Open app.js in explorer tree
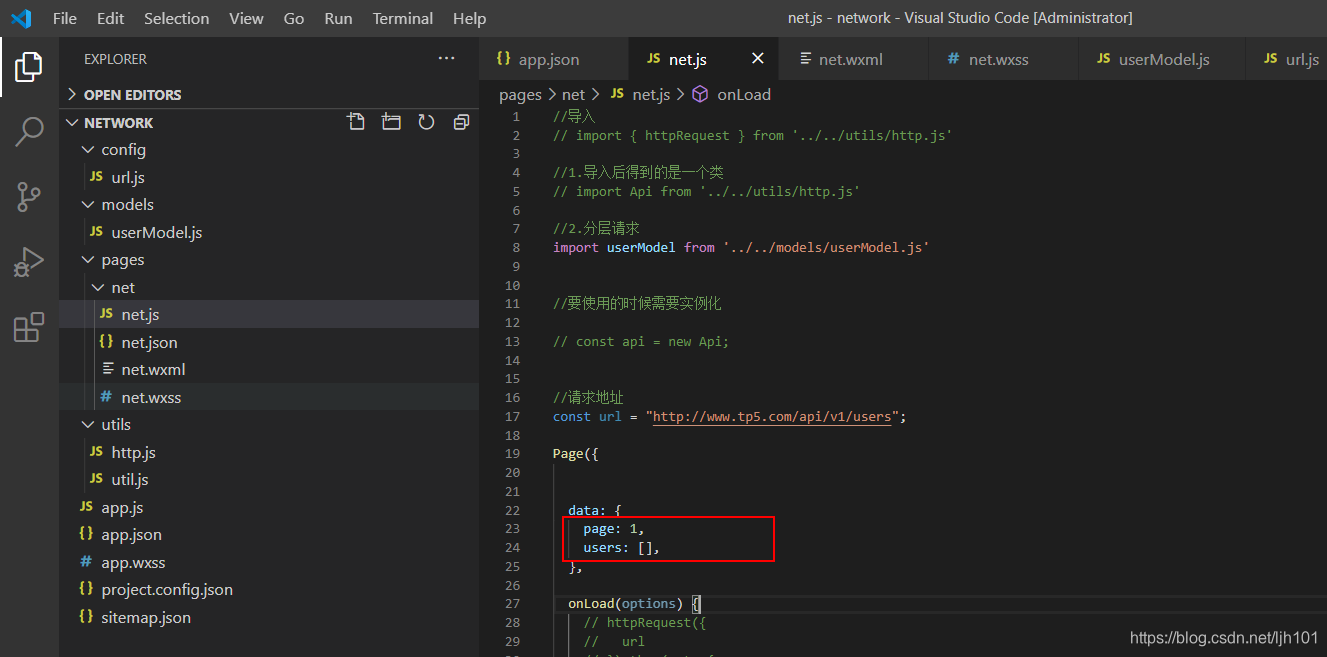The width and height of the screenshot is (1327, 657). pyautogui.click(x=269, y=507)
